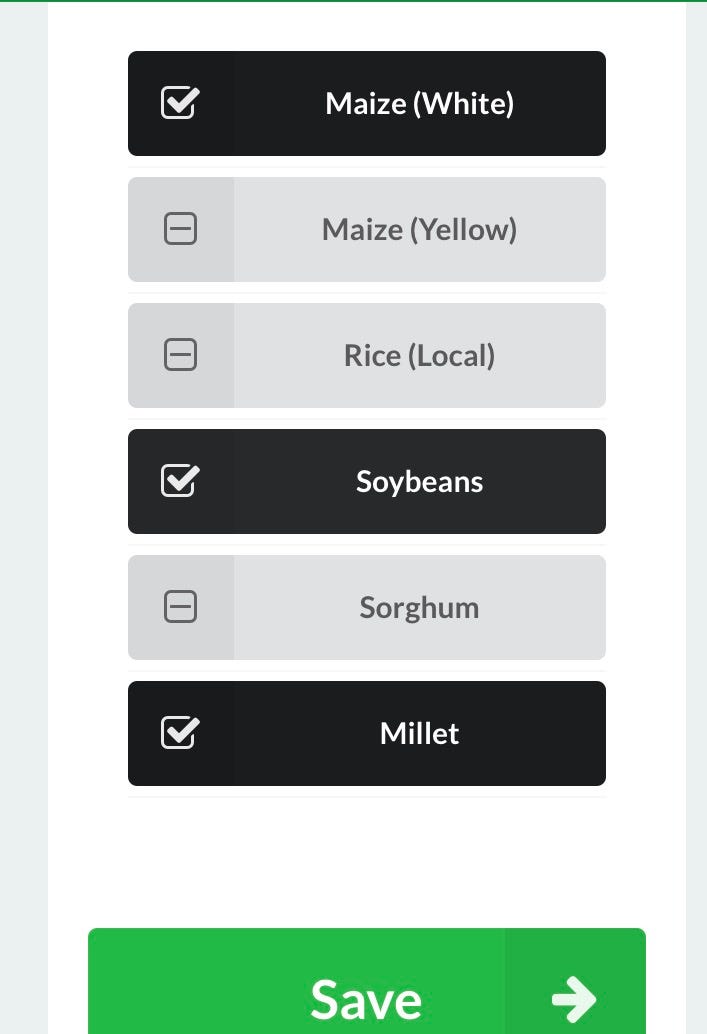The width and height of the screenshot is (707, 1034).
Task: Tick the Rice (Local) minus-box icon
Action: click(180, 355)
